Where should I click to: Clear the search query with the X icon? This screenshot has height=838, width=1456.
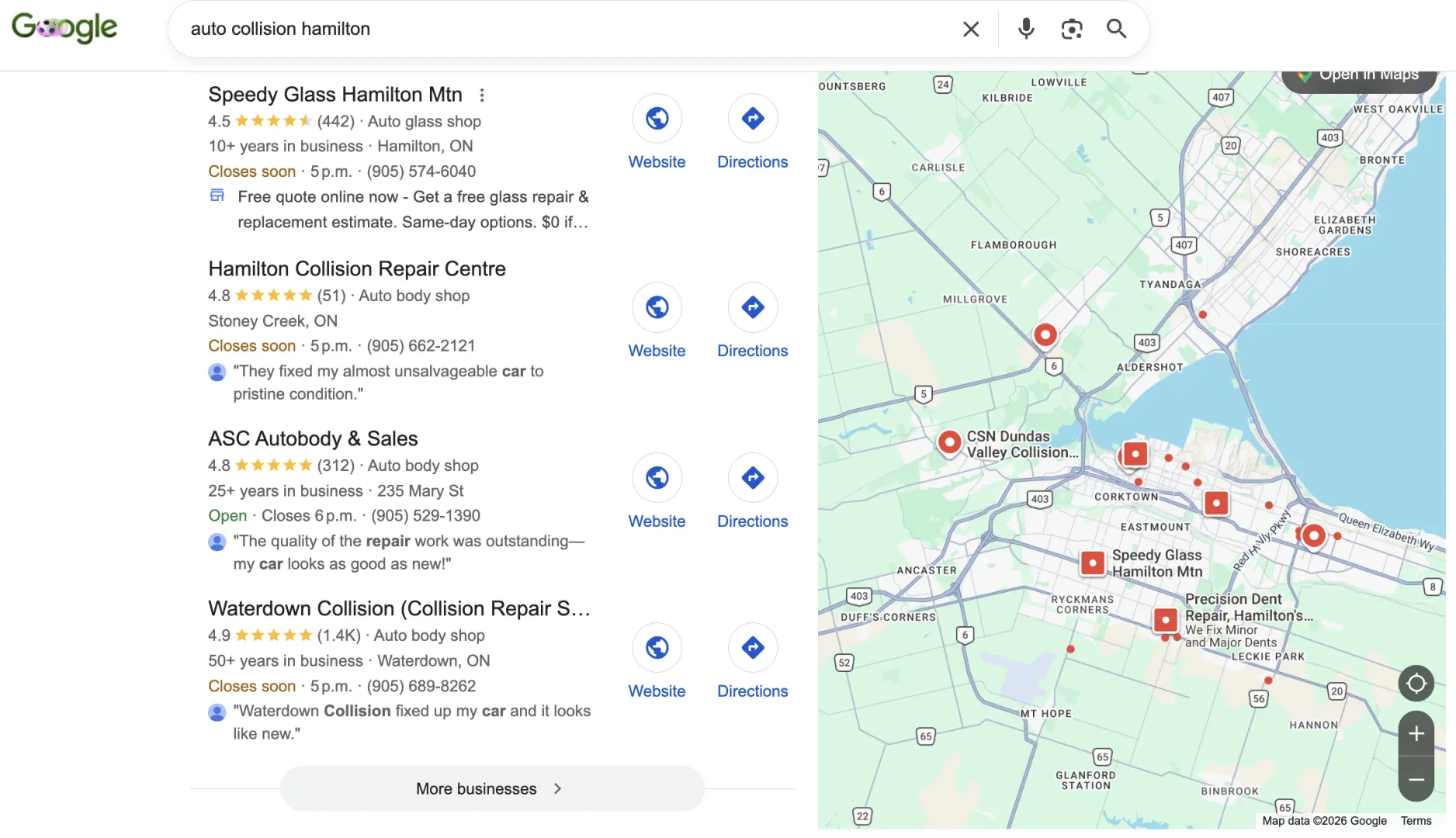click(971, 29)
